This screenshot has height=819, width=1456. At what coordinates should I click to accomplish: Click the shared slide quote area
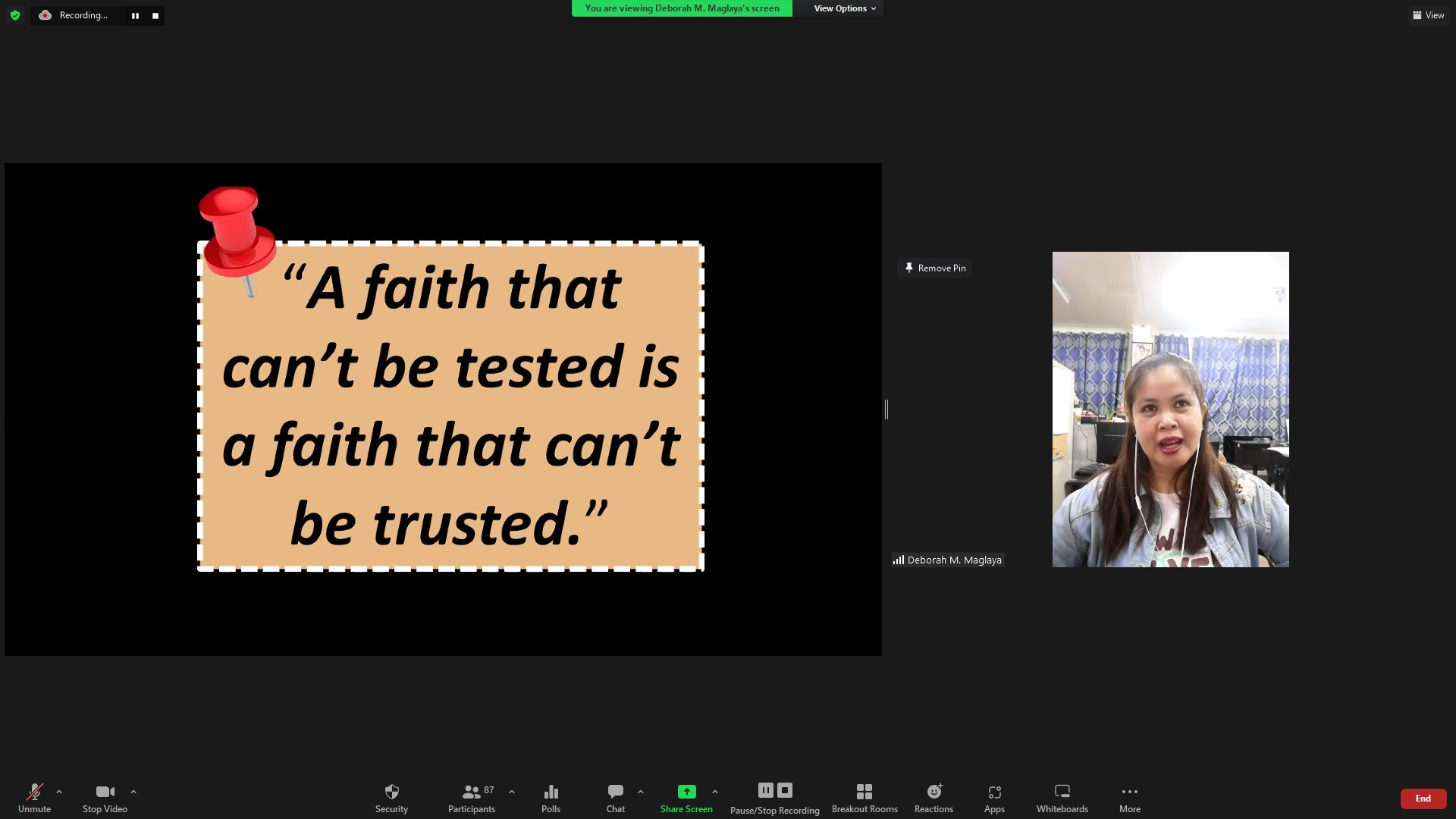coord(450,406)
